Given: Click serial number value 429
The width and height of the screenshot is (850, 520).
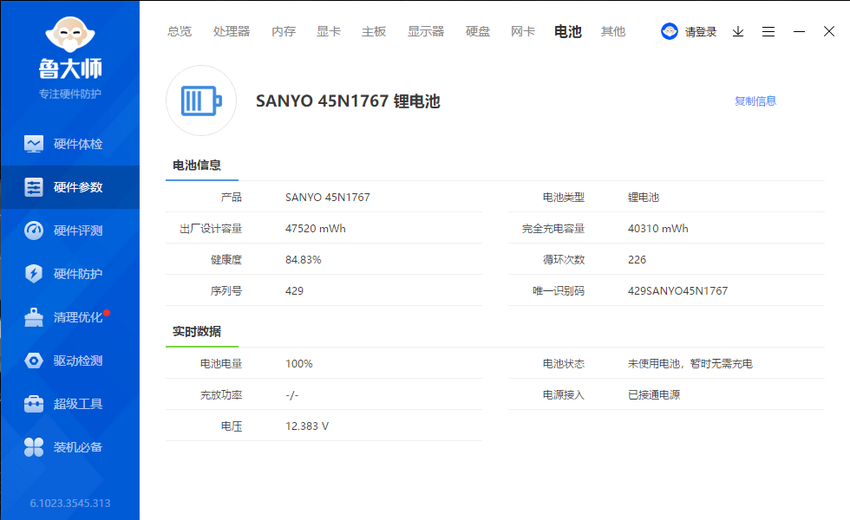Looking at the screenshot, I should [x=294, y=291].
